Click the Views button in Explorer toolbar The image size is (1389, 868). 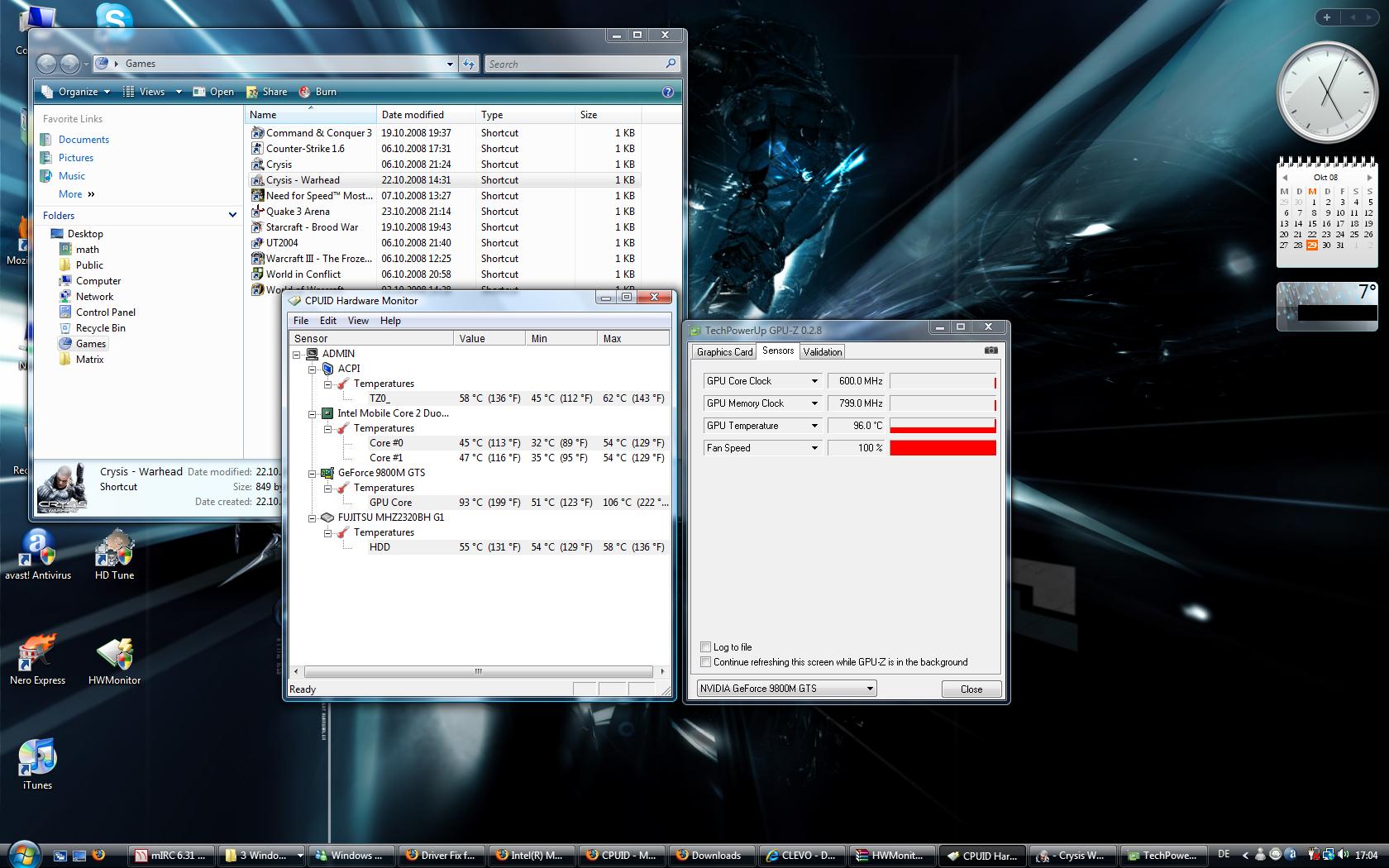[x=152, y=92]
